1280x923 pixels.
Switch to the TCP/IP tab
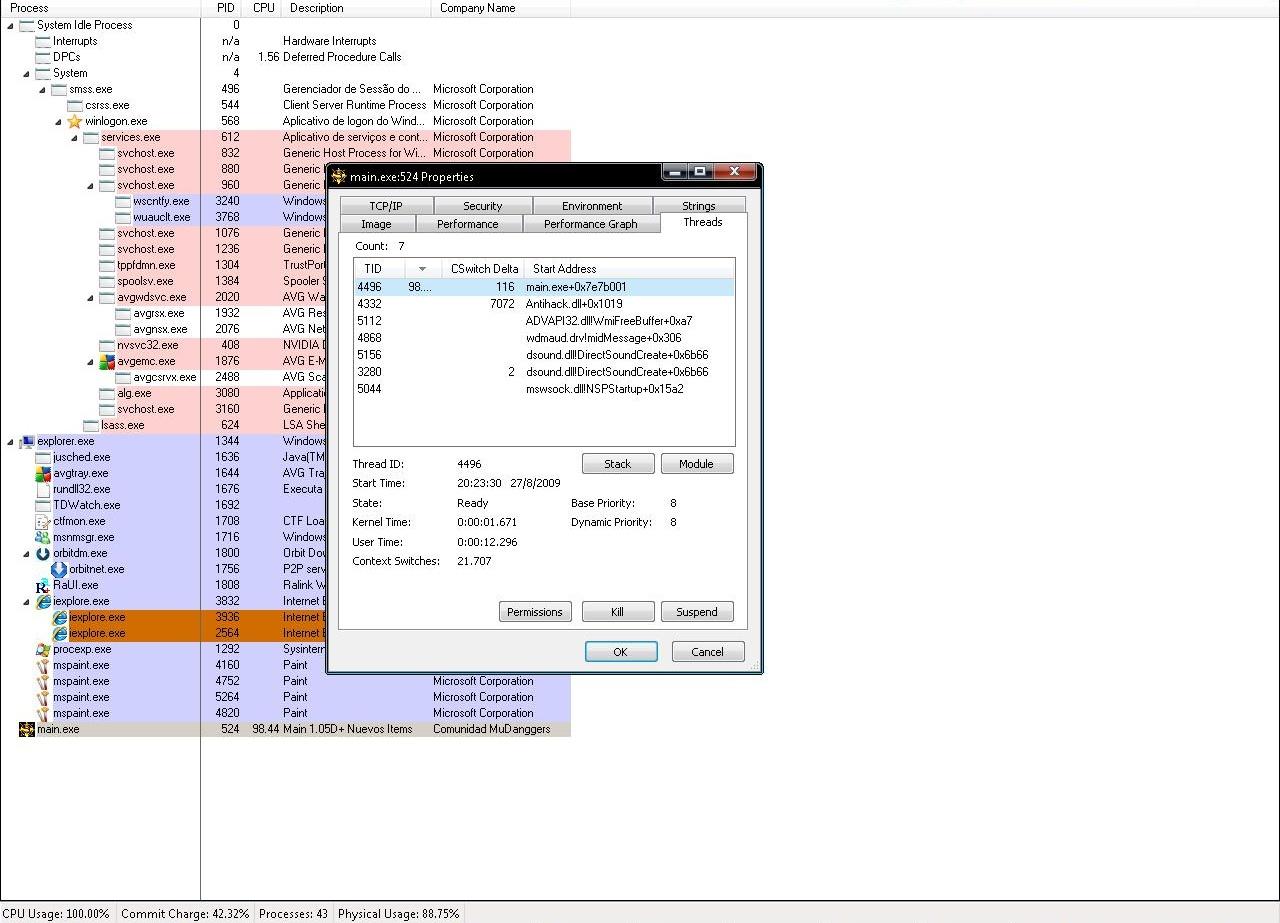(386, 206)
